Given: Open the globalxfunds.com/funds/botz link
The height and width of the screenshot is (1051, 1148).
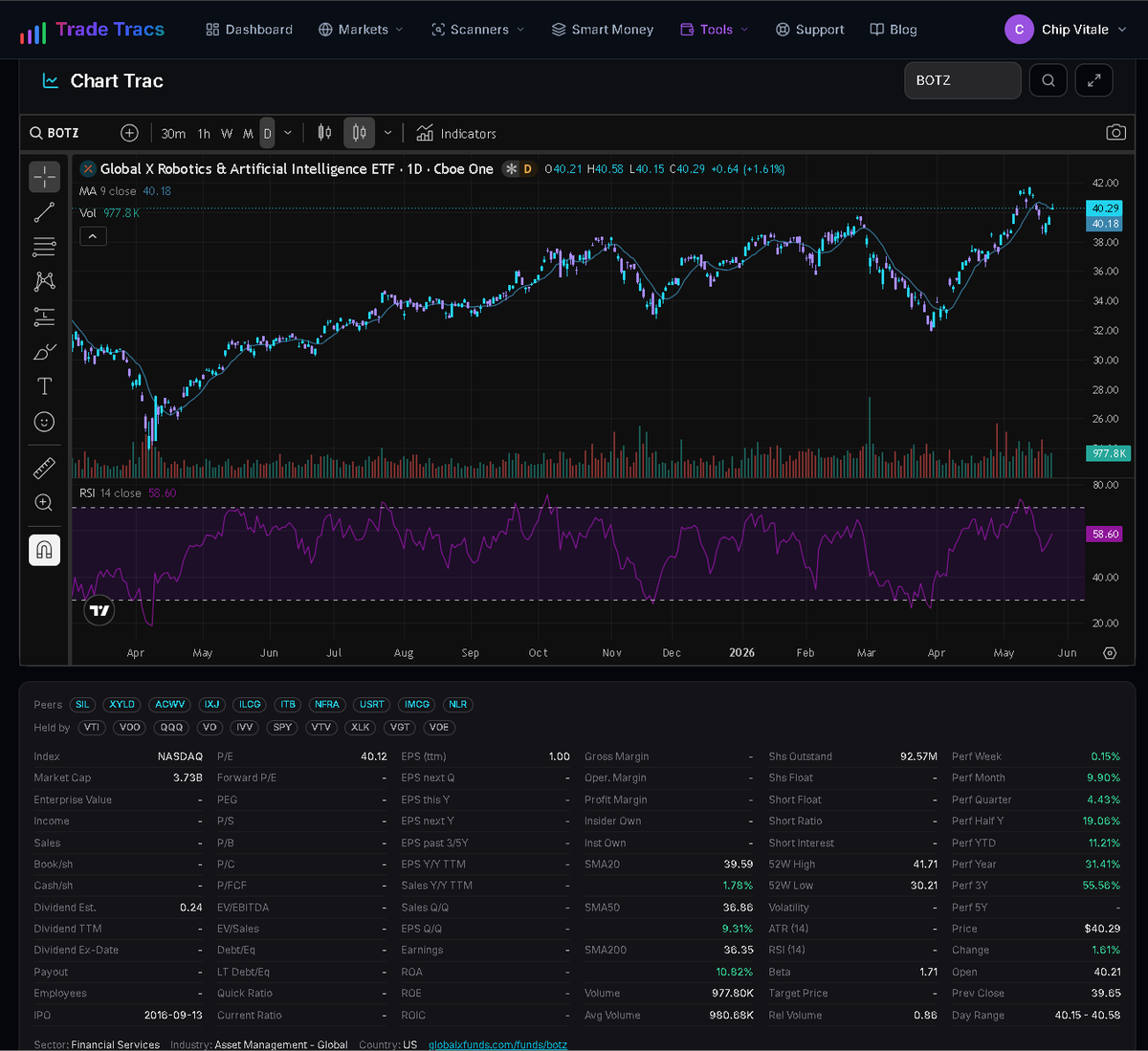Looking at the screenshot, I should point(497,1044).
